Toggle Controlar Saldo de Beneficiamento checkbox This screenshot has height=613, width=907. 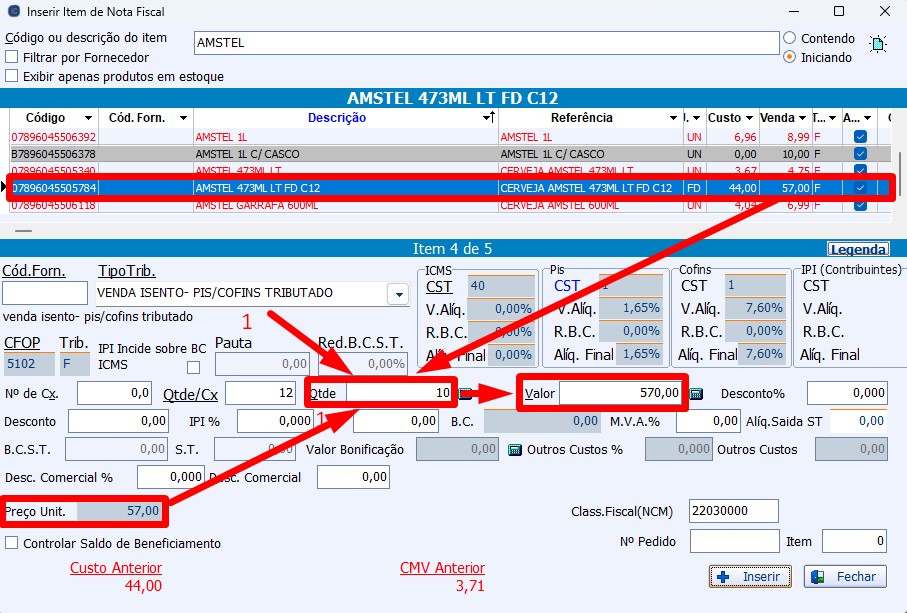coord(12,543)
